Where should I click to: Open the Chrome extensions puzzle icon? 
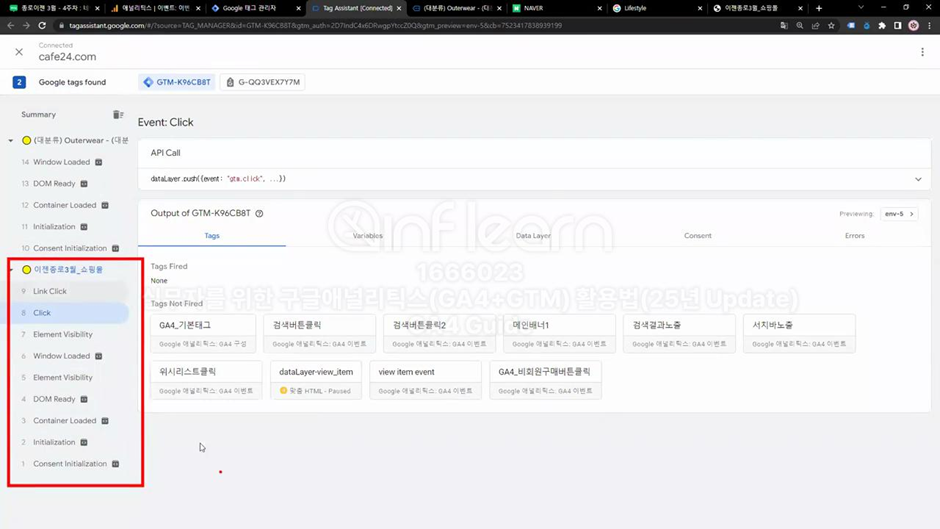tap(882, 26)
